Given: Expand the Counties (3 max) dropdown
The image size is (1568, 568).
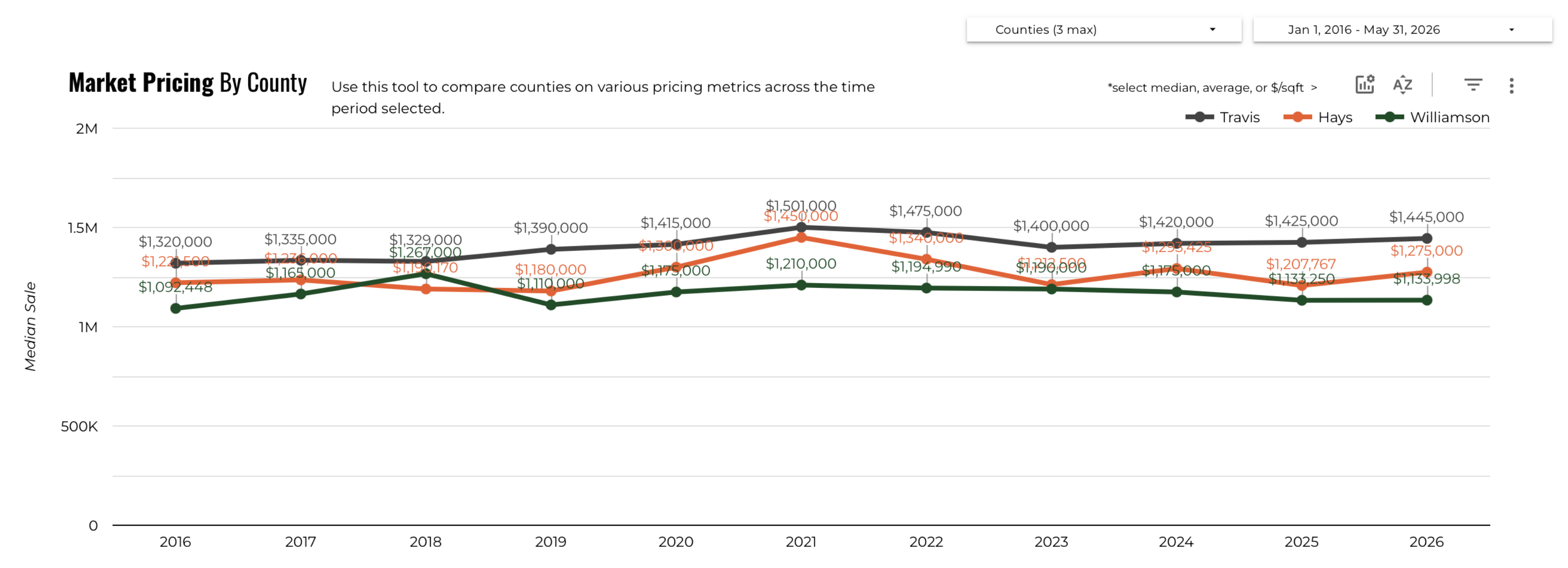Looking at the screenshot, I should tap(1103, 29).
